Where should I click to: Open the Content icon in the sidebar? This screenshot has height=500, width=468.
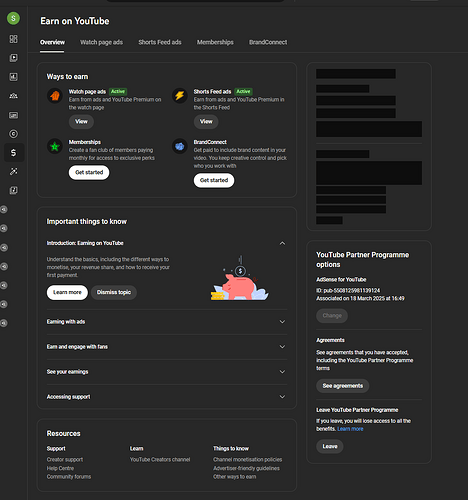pyautogui.click(x=13, y=58)
